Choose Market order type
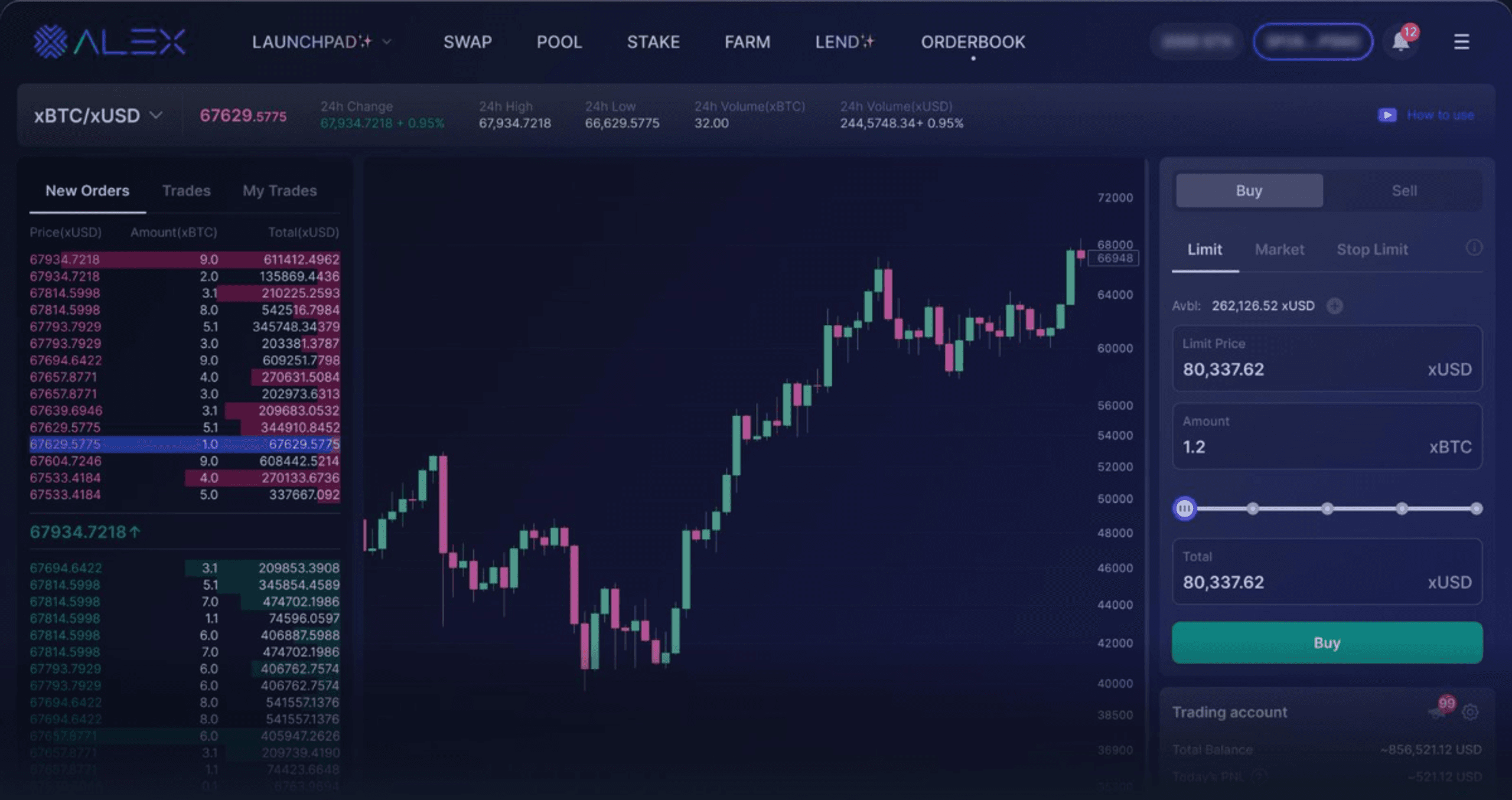Screen dimensions: 1512x800 click(1279, 250)
